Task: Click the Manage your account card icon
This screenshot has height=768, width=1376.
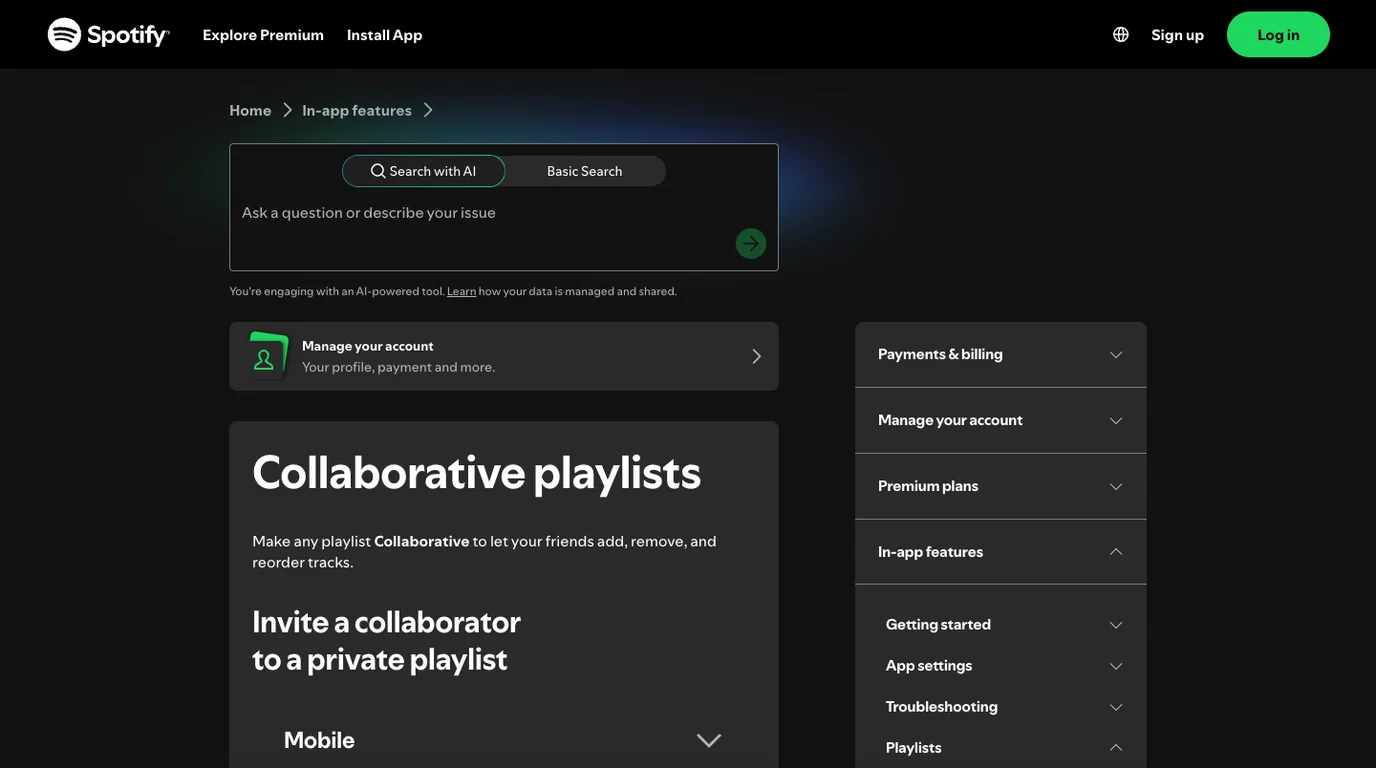Action: pyautogui.click(x=268, y=356)
